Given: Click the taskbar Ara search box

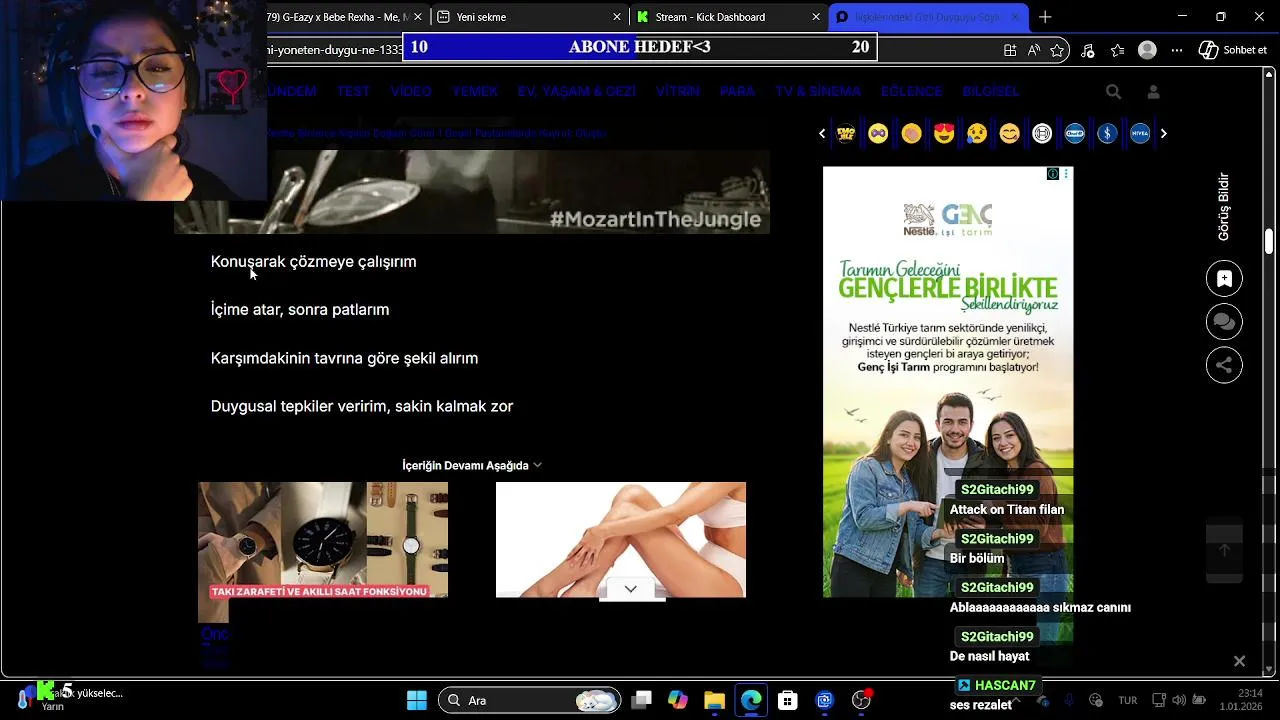Looking at the screenshot, I should click(x=529, y=700).
